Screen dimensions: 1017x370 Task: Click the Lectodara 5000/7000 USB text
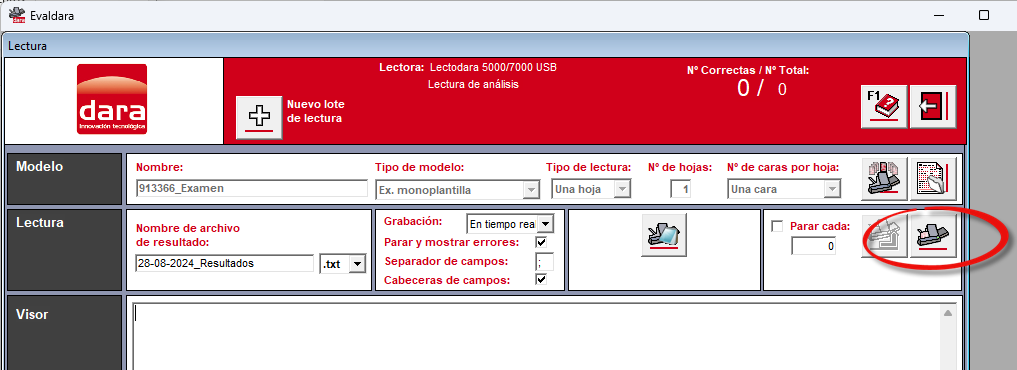[493, 67]
